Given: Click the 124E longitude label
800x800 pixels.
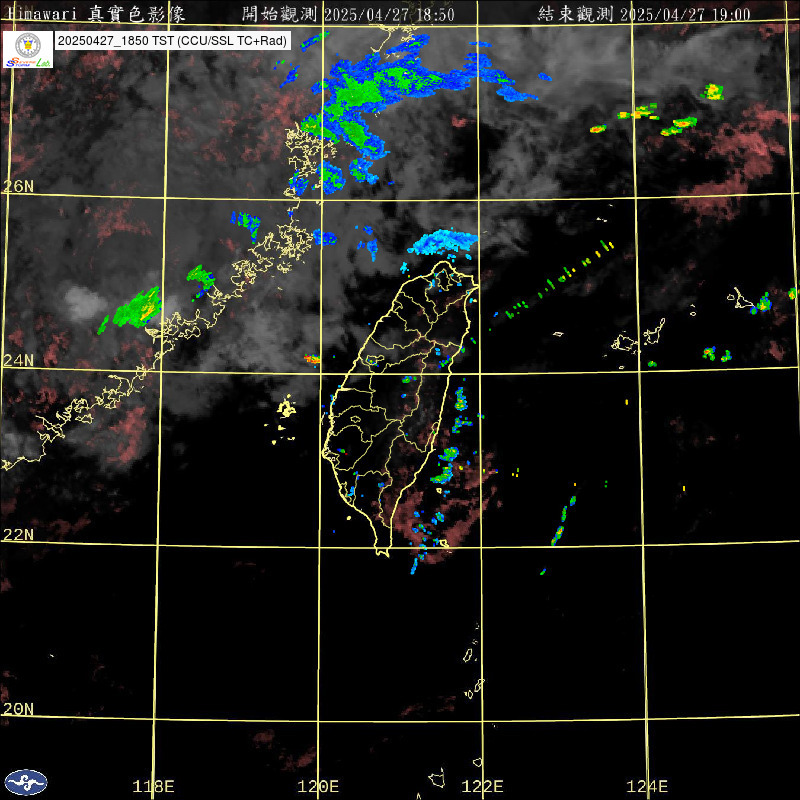Looking at the screenshot, I should pos(647,786).
